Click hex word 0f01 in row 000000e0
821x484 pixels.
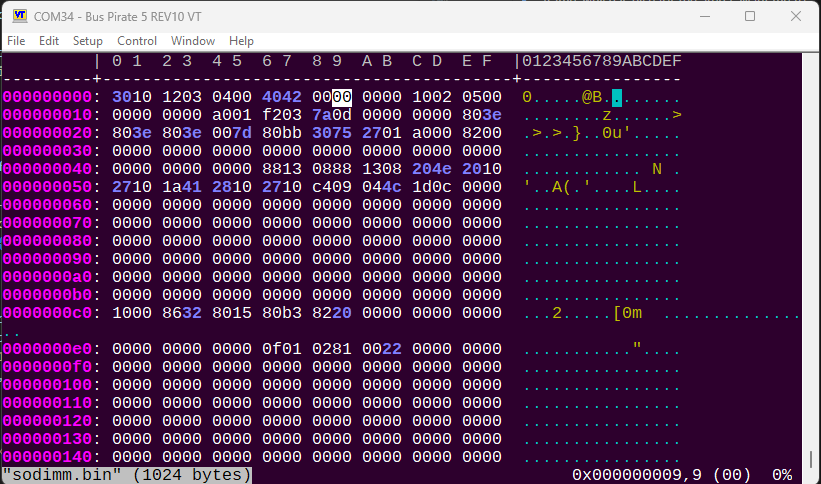click(x=282, y=349)
